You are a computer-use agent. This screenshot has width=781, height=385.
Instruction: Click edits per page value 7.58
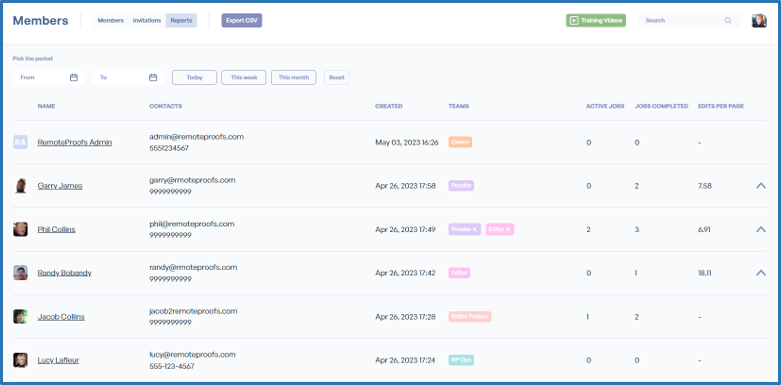[x=705, y=186]
